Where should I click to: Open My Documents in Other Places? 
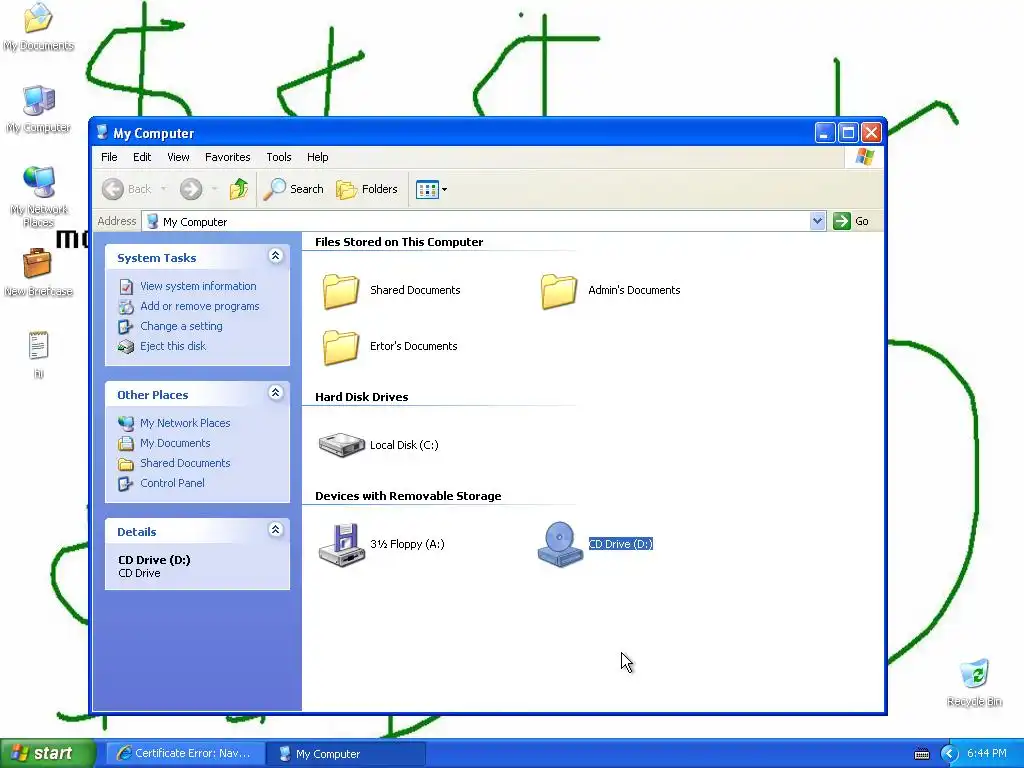[175, 443]
